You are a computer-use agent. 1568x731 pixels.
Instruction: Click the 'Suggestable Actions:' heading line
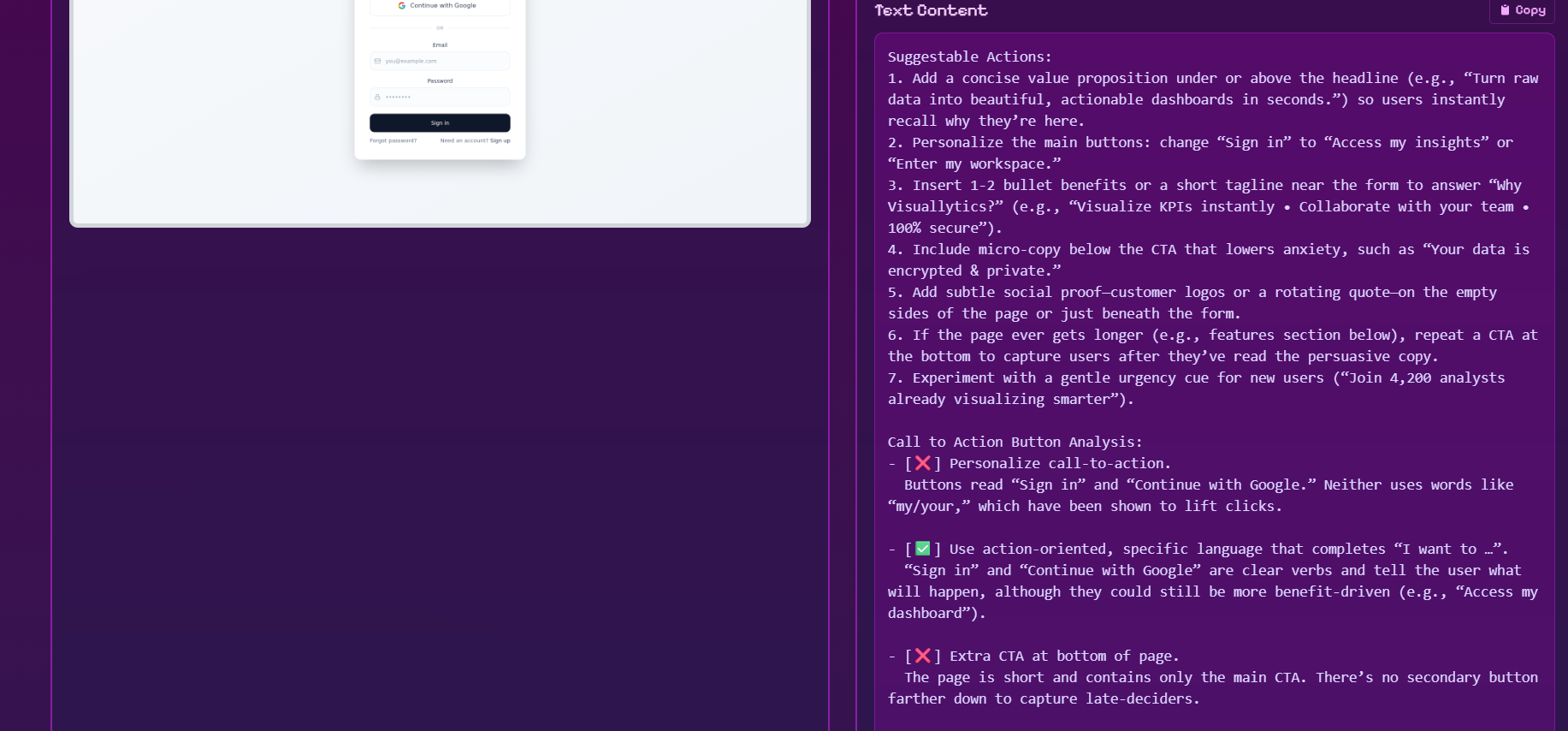pos(969,56)
